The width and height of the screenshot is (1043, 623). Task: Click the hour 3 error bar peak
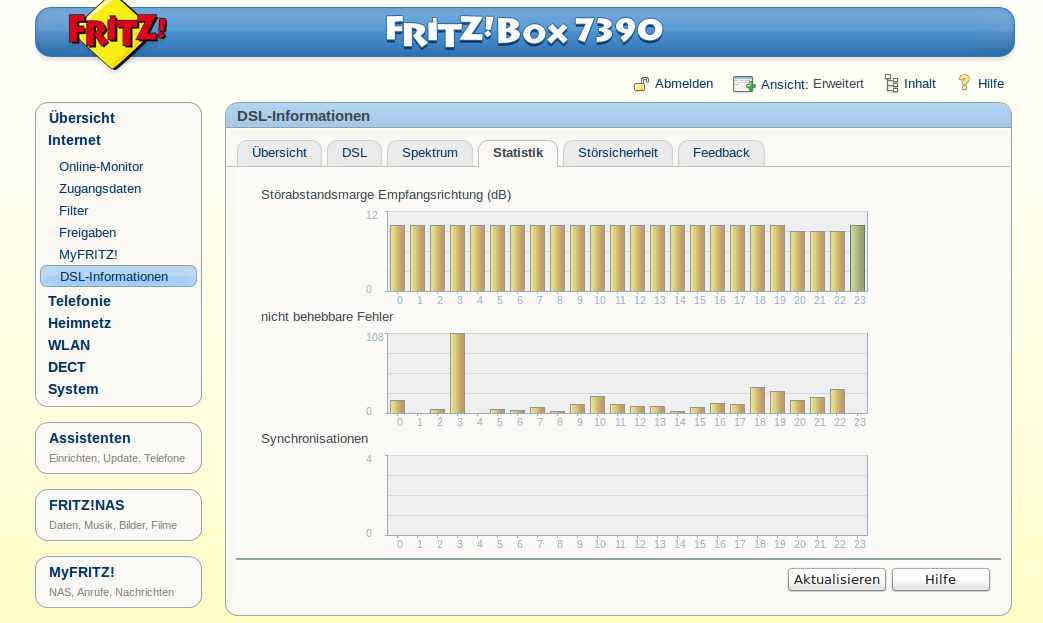[458, 374]
